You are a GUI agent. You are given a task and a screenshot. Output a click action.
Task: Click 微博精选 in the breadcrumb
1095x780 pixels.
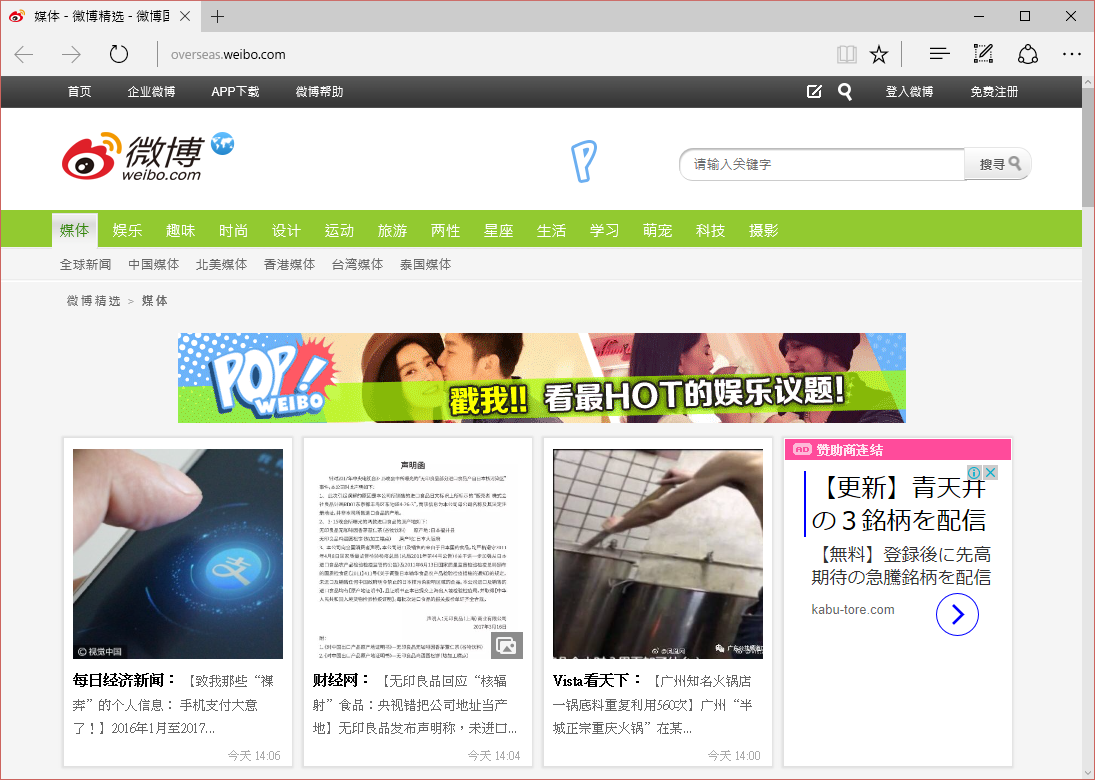pos(94,301)
